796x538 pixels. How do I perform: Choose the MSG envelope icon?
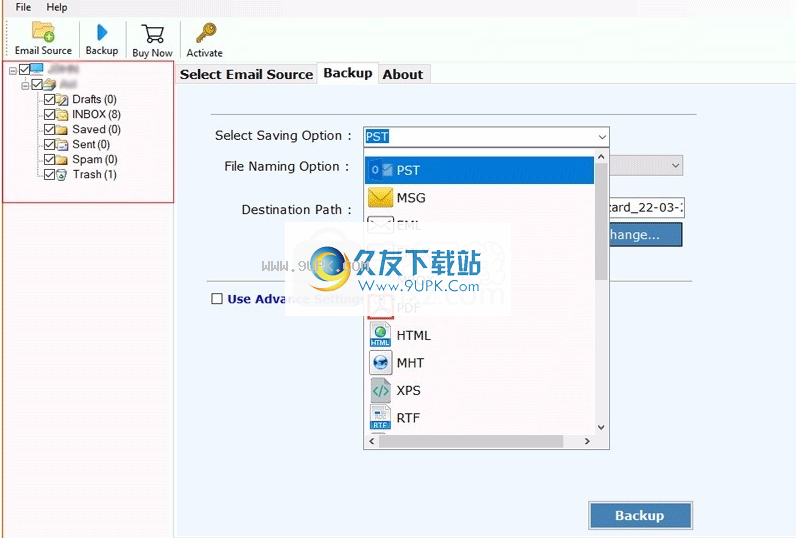point(380,197)
